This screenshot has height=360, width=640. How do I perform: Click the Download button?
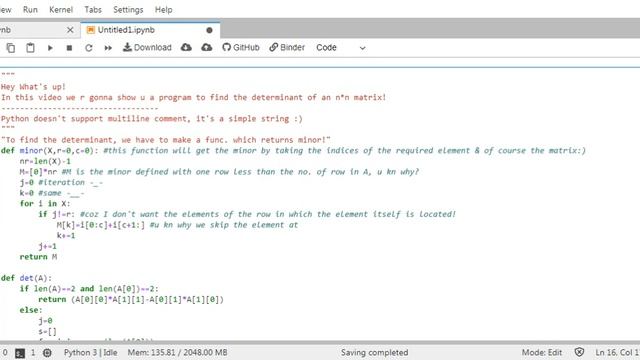[x=147, y=47]
